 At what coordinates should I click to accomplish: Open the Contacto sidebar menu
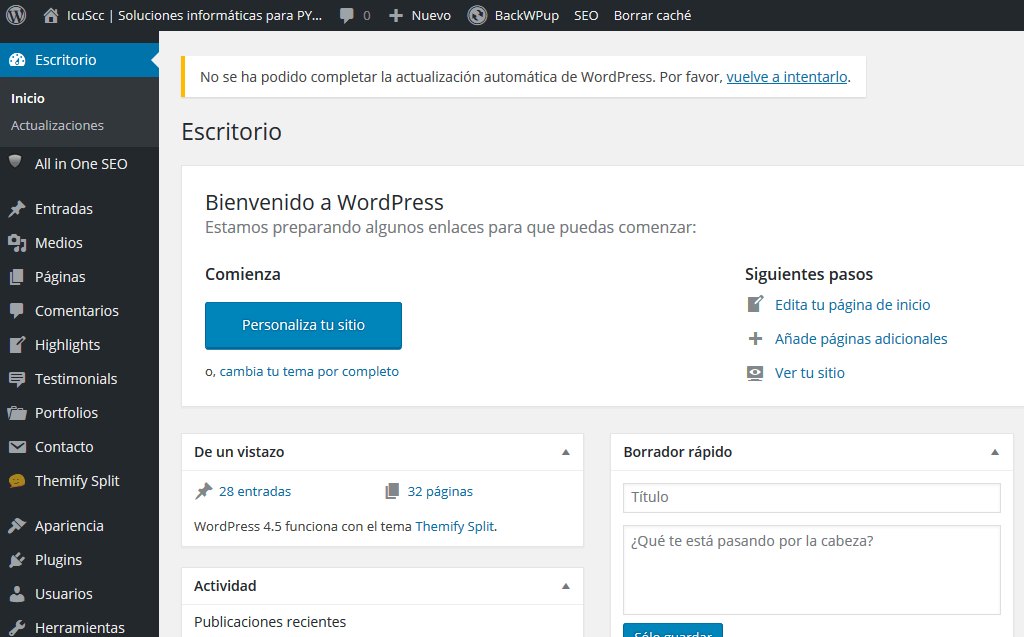click(x=80, y=447)
